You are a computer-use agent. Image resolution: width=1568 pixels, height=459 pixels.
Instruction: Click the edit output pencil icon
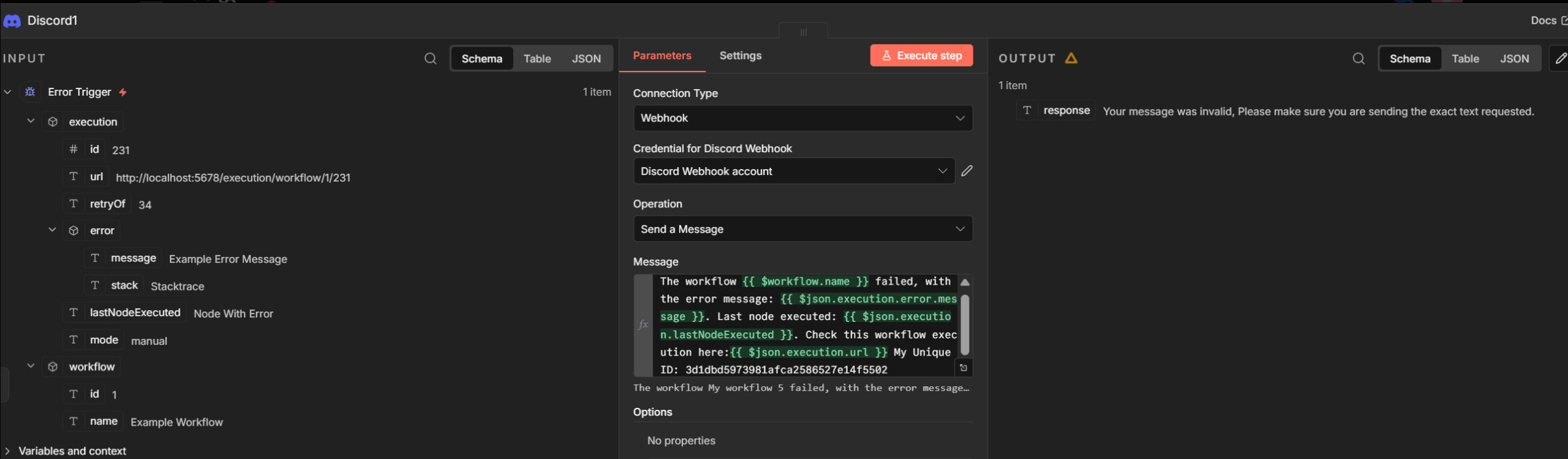pyautogui.click(x=1561, y=58)
